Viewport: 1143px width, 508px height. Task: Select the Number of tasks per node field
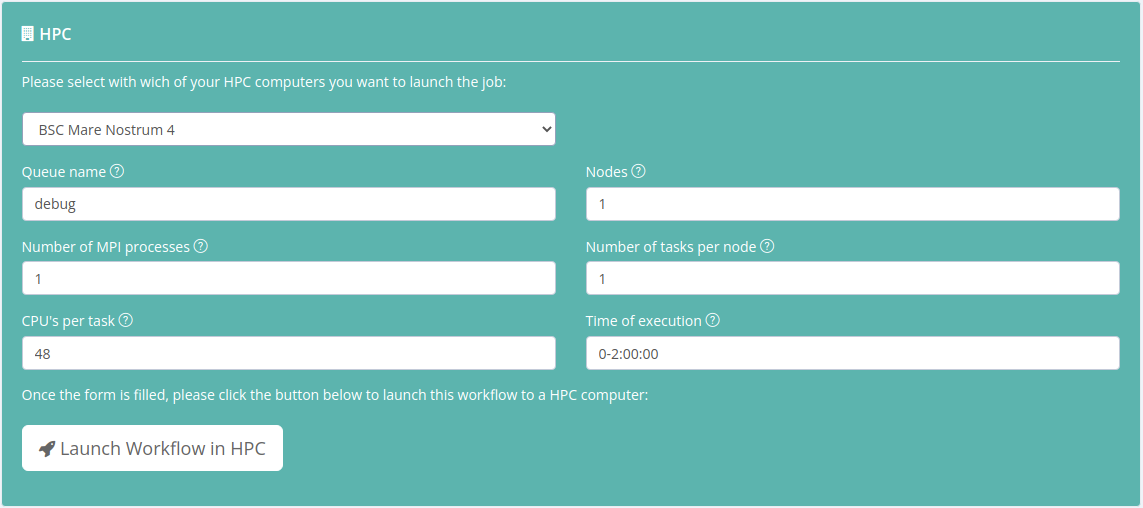pos(852,279)
